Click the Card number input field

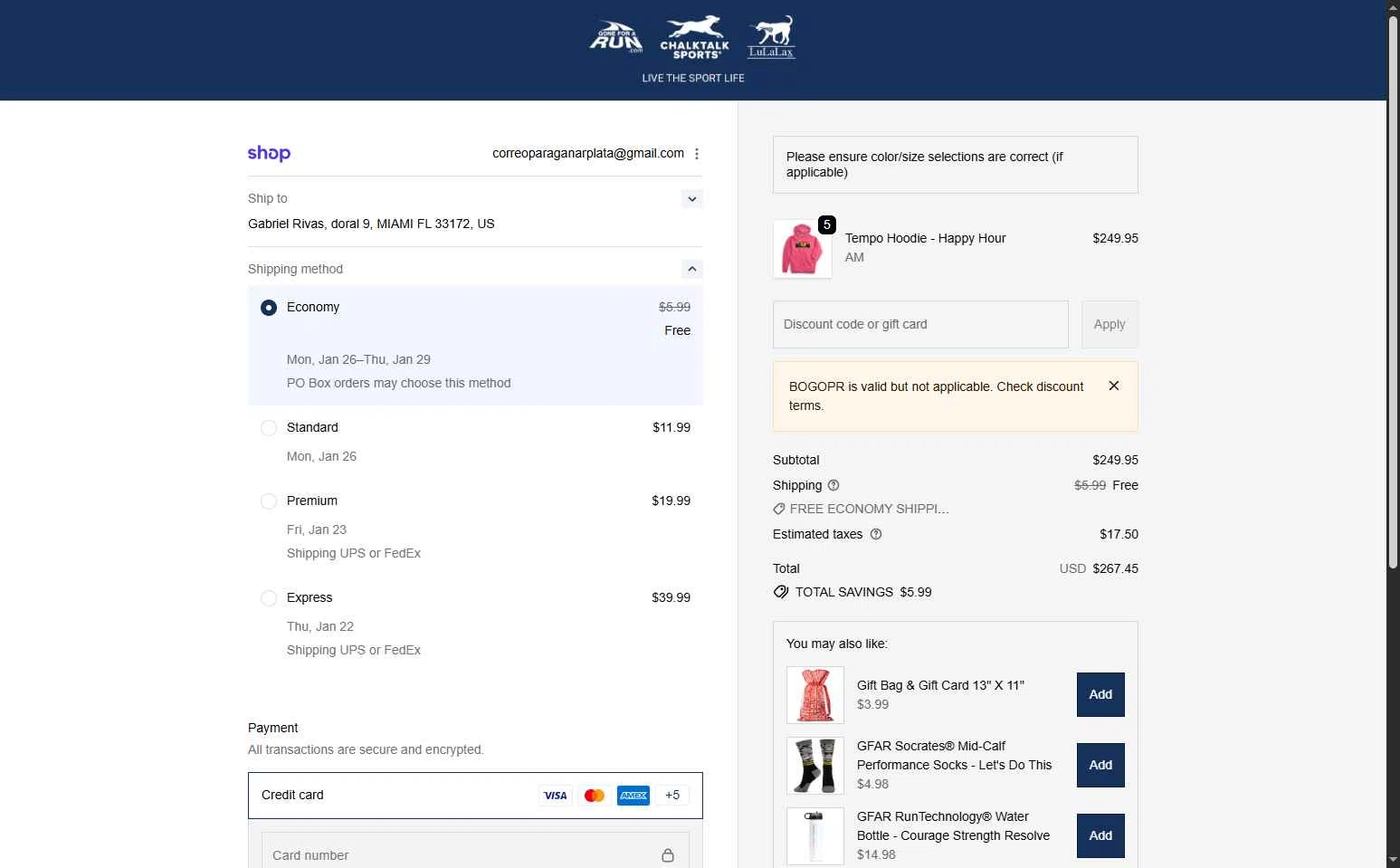[x=475, y=855]
